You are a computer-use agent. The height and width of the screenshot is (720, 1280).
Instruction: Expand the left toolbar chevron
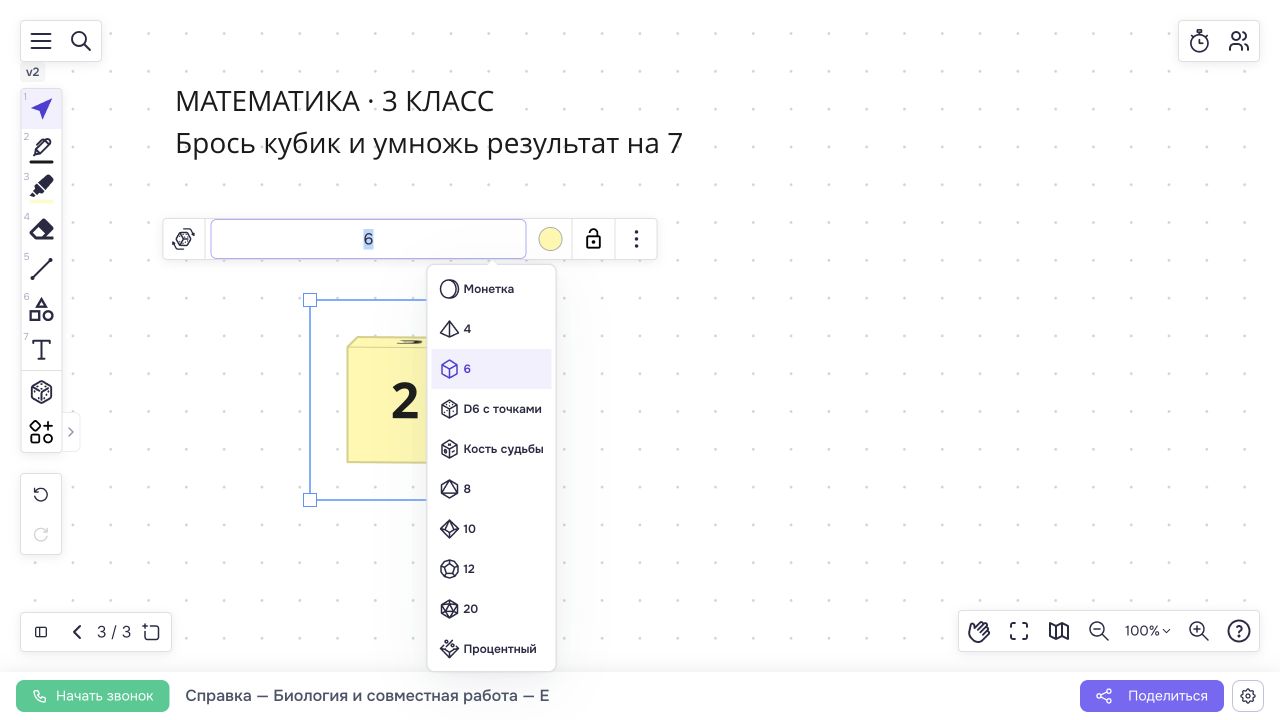pos(70,432)
